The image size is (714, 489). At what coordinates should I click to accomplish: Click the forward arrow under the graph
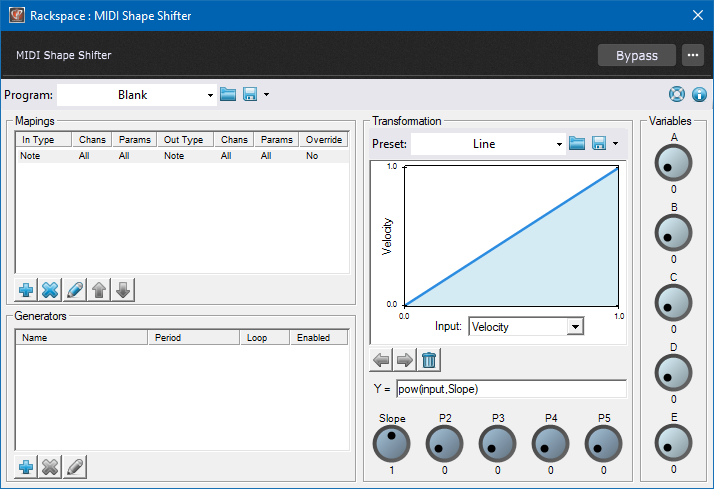405,360
